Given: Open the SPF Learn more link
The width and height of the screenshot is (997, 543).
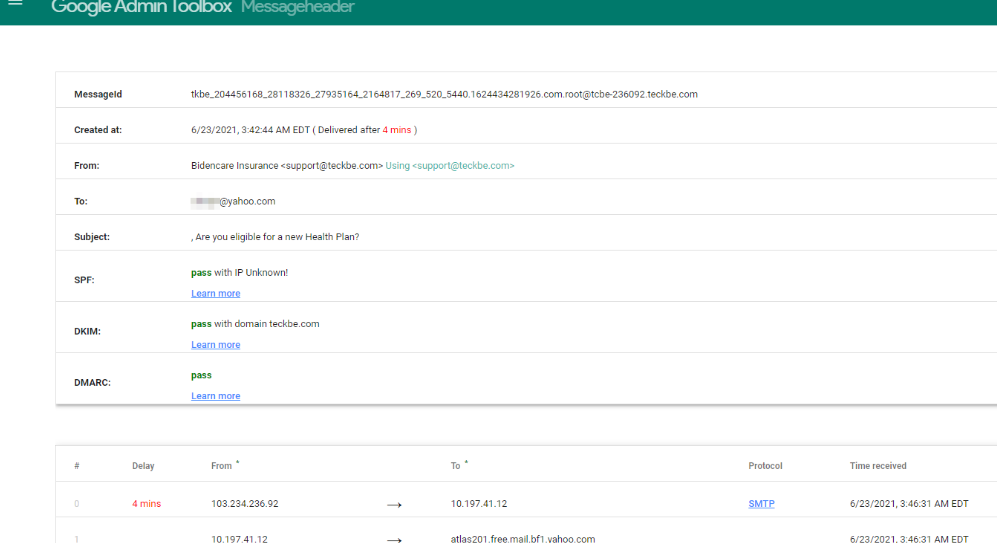Looking at the screenshot, I should 216,293.
